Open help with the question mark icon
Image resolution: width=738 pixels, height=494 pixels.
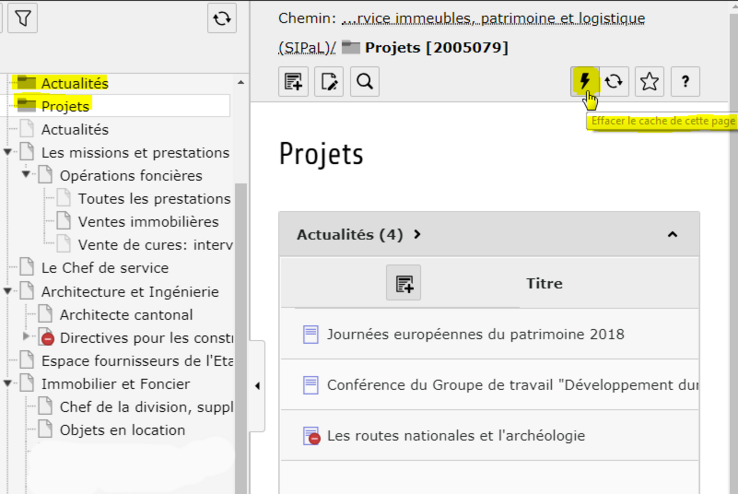(x=685, y=82)
